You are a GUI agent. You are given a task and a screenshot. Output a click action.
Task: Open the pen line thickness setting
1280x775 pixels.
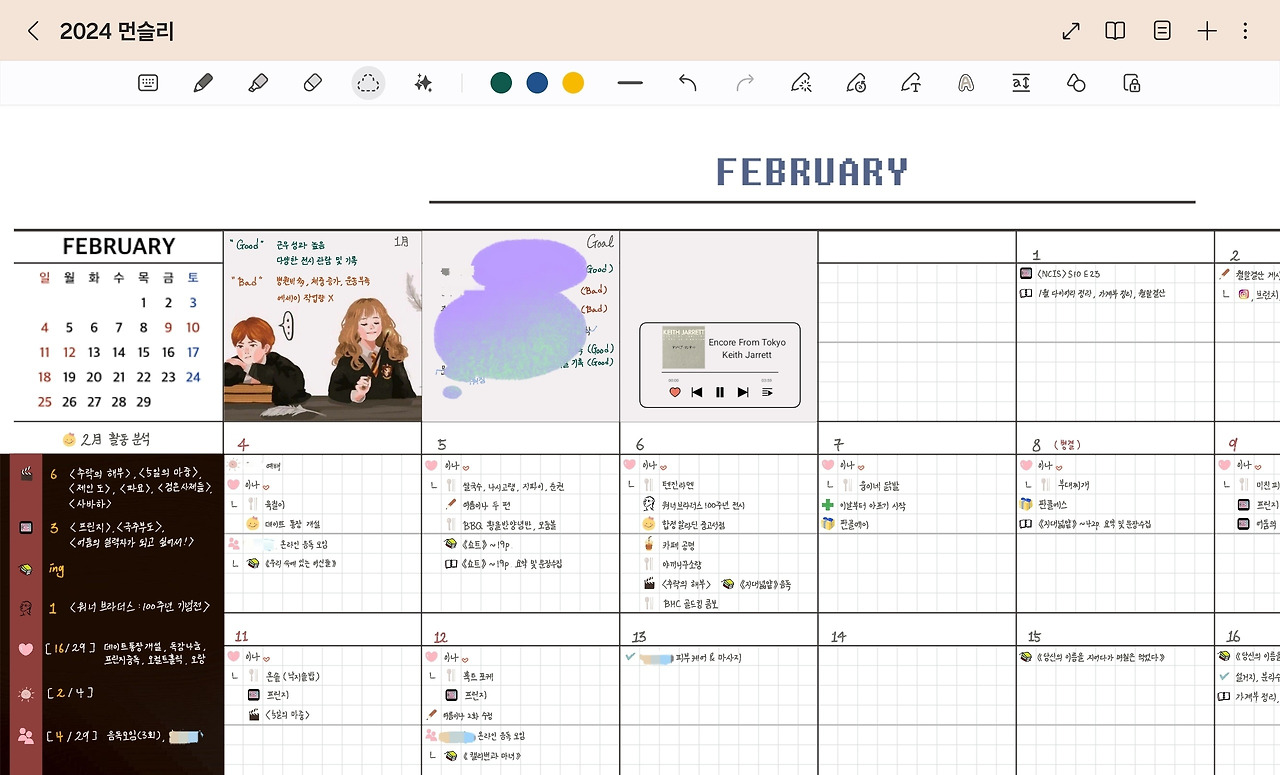630,83
